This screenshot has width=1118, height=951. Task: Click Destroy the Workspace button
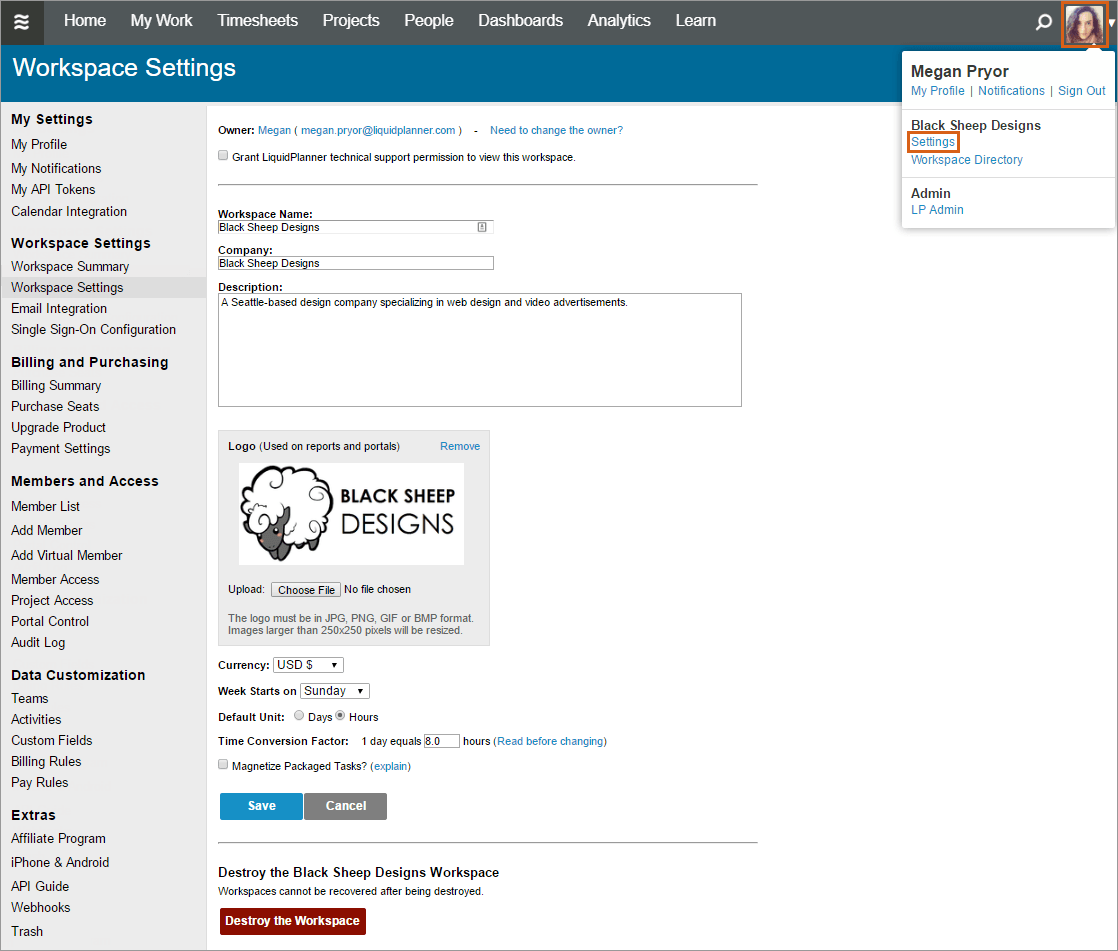pyautogui.click(x=292, y=921)
